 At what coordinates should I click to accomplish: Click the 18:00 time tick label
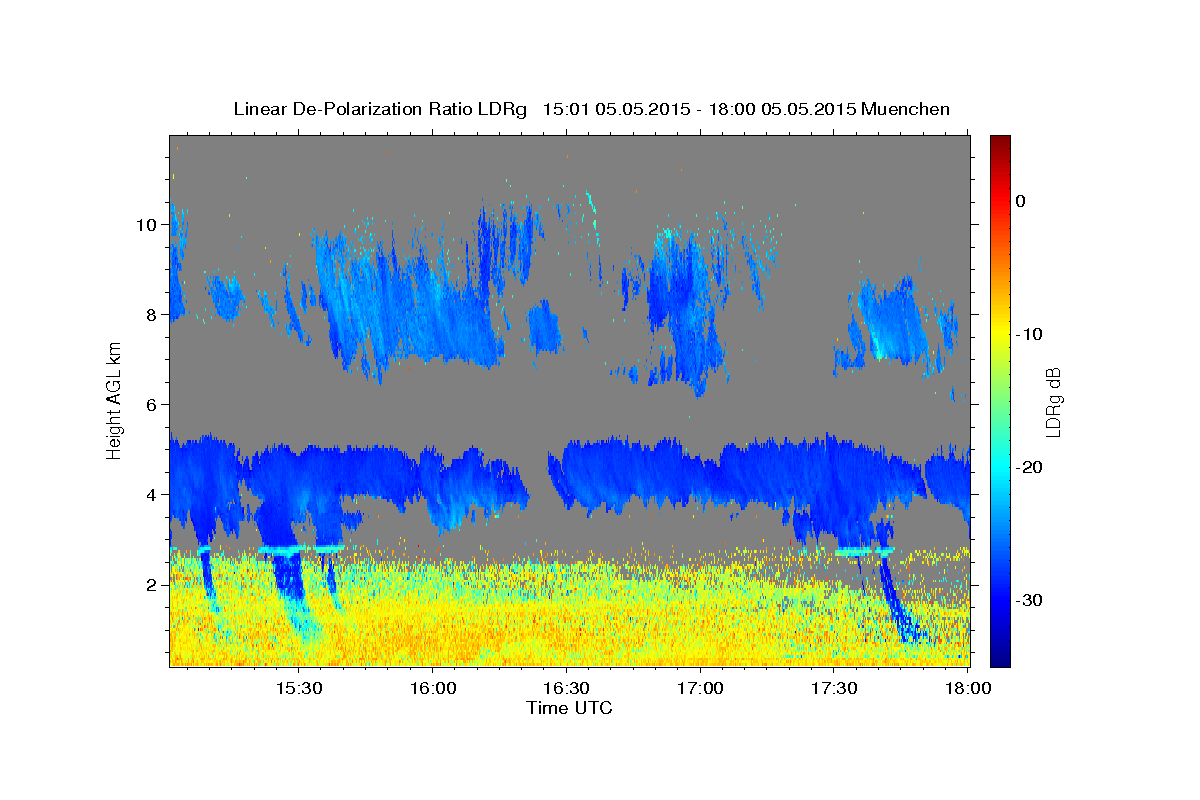tap(967, 689)
